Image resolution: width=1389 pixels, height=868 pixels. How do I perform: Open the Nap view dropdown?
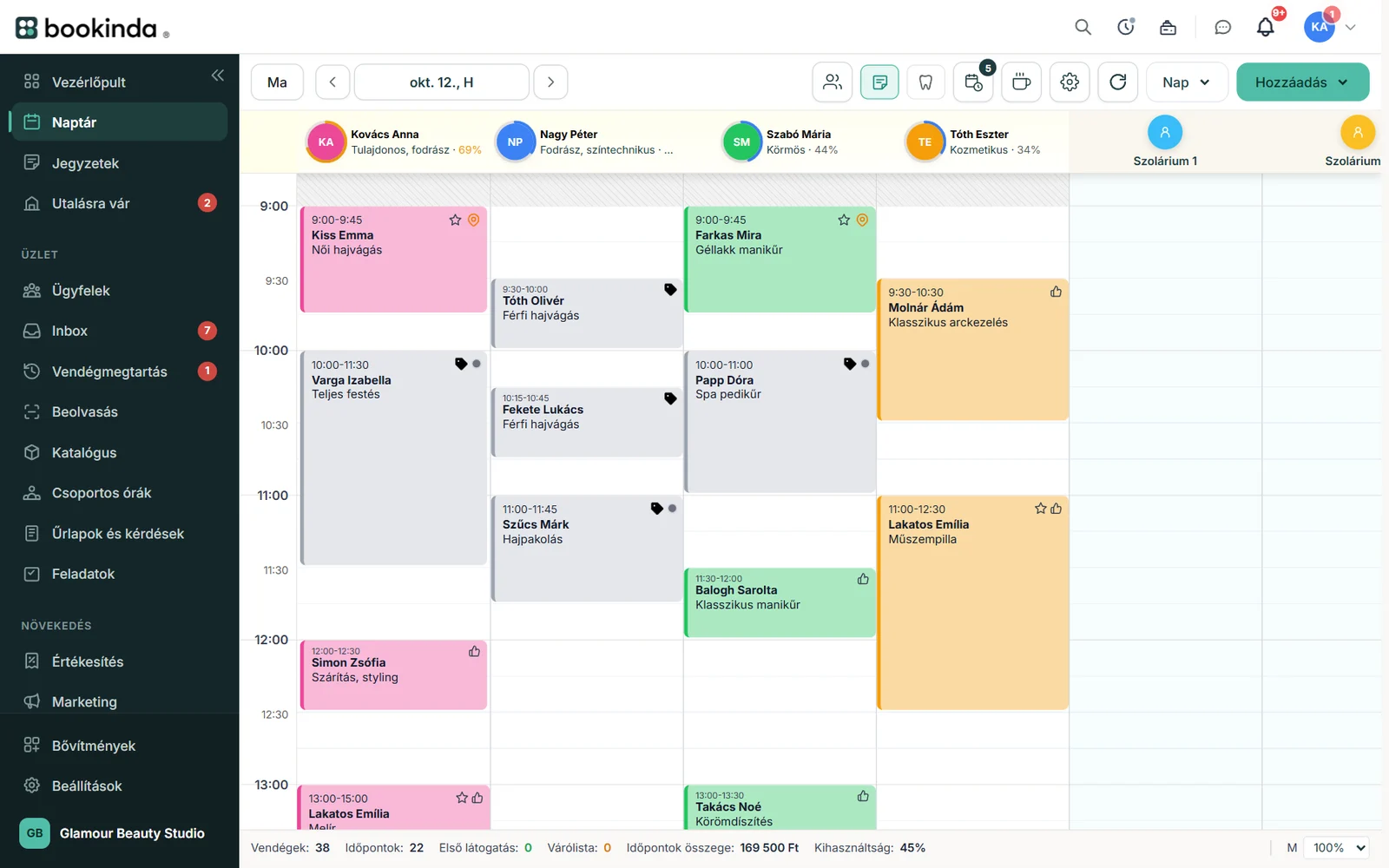pos(1187,82)
